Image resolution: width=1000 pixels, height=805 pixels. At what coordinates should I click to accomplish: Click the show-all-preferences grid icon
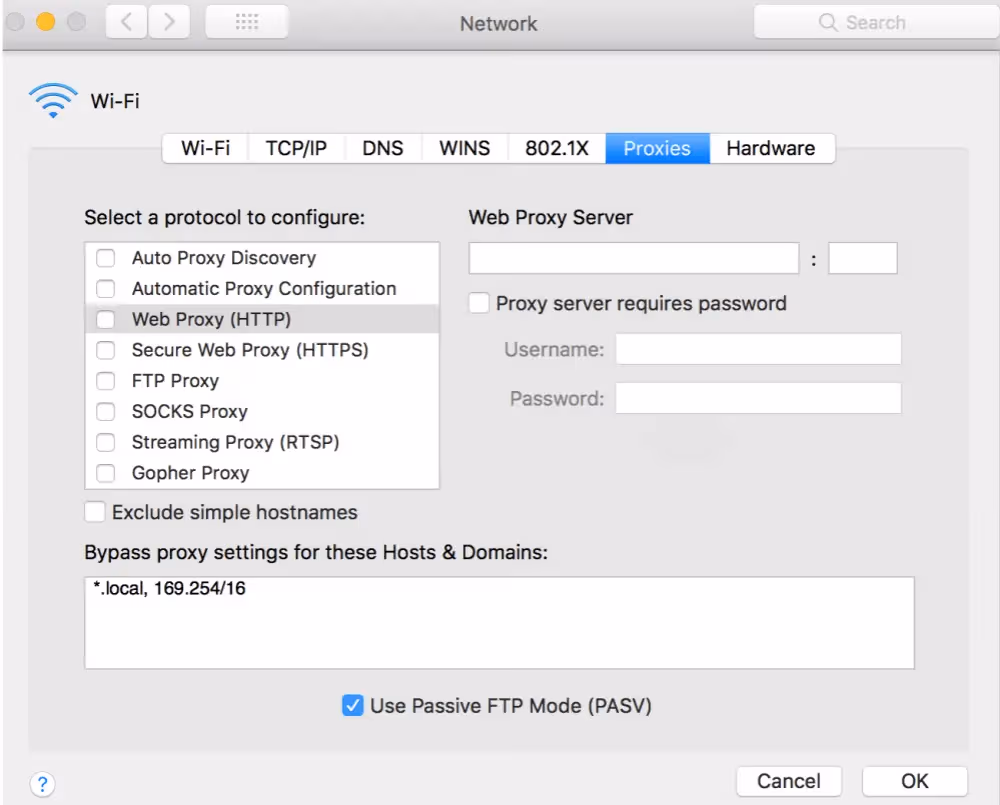[x=246, y=21]
